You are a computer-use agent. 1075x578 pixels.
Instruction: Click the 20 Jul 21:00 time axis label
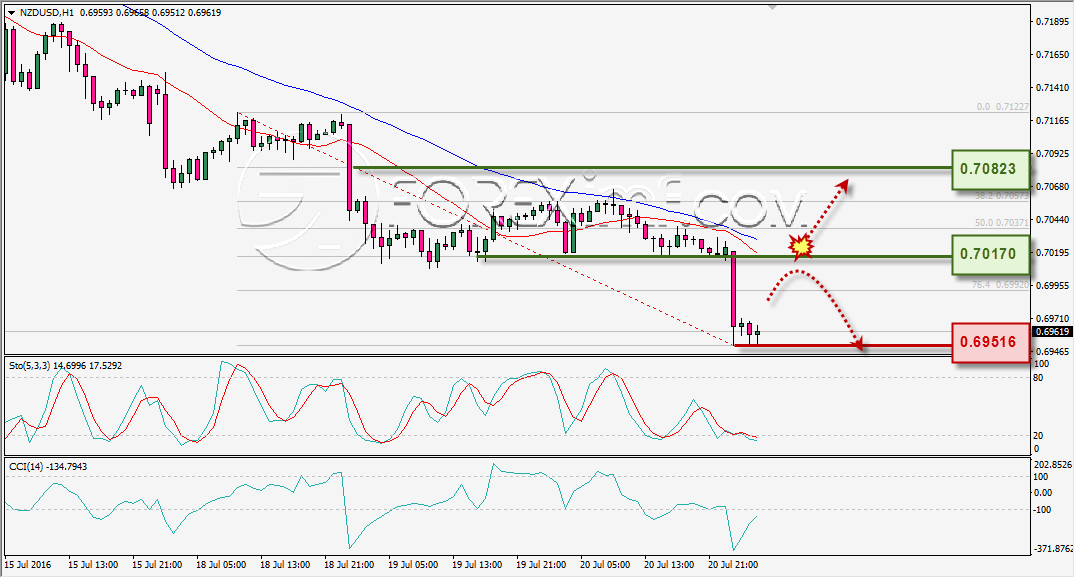pos(735,565)
